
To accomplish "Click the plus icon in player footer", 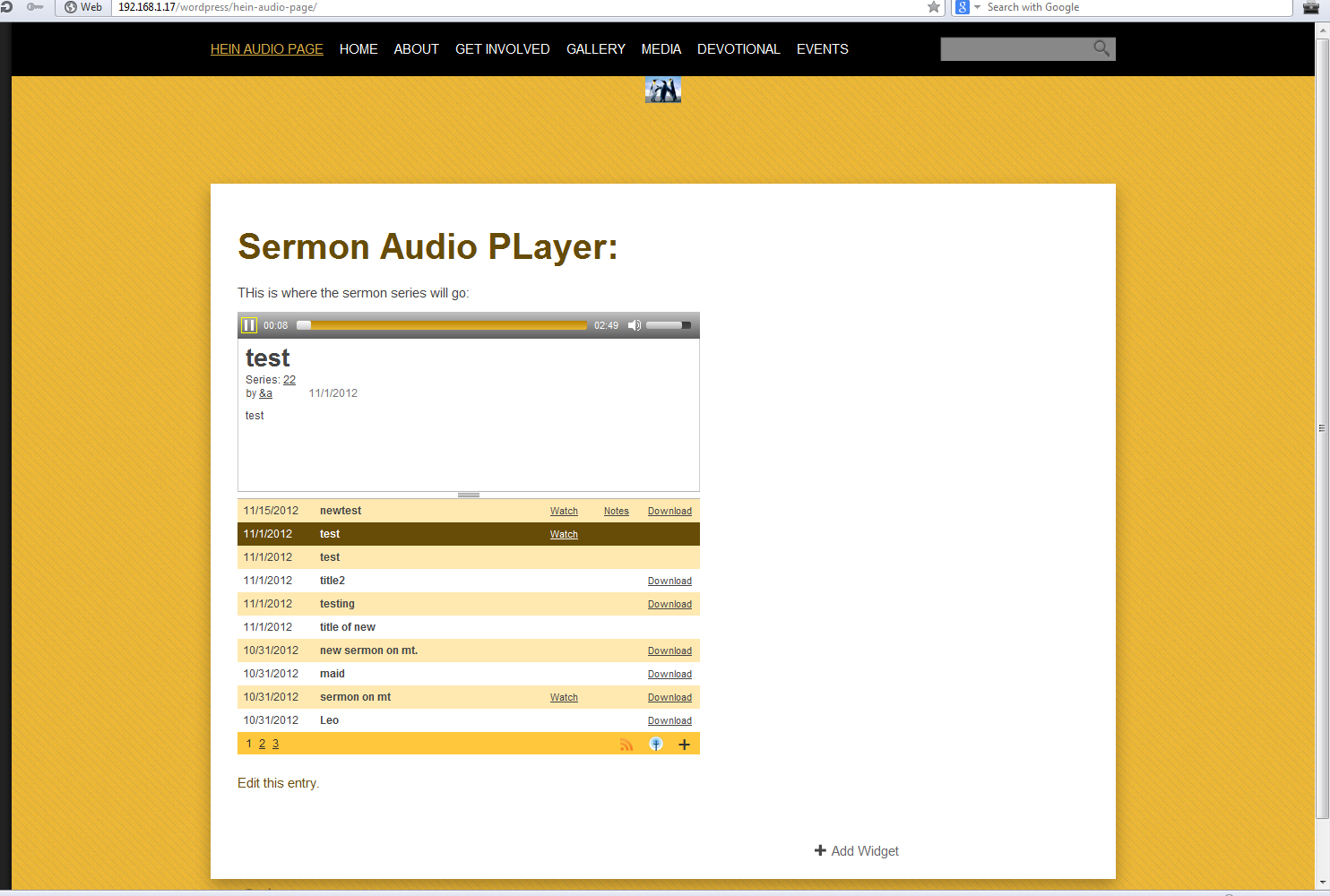I will pyautogui.click(x=684, y=745).
